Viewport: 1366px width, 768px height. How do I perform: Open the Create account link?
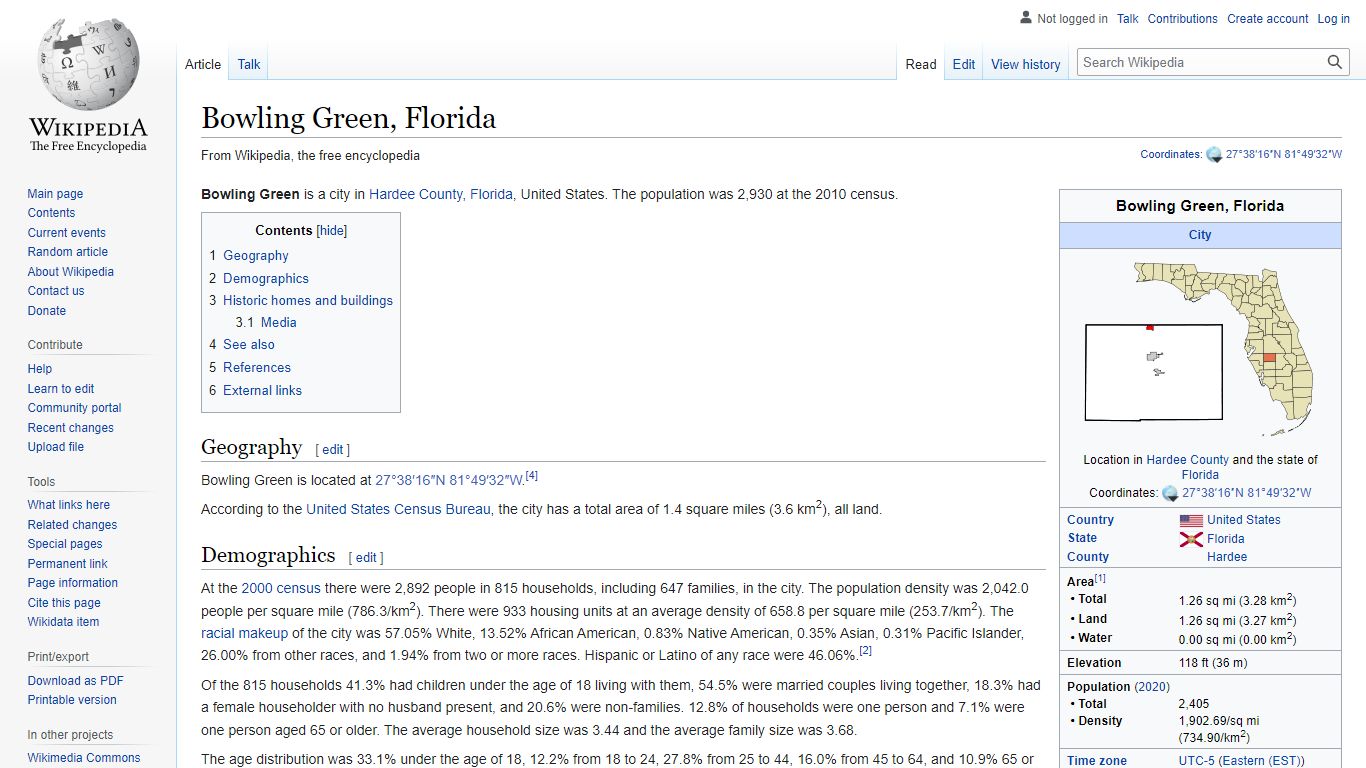1268,18
